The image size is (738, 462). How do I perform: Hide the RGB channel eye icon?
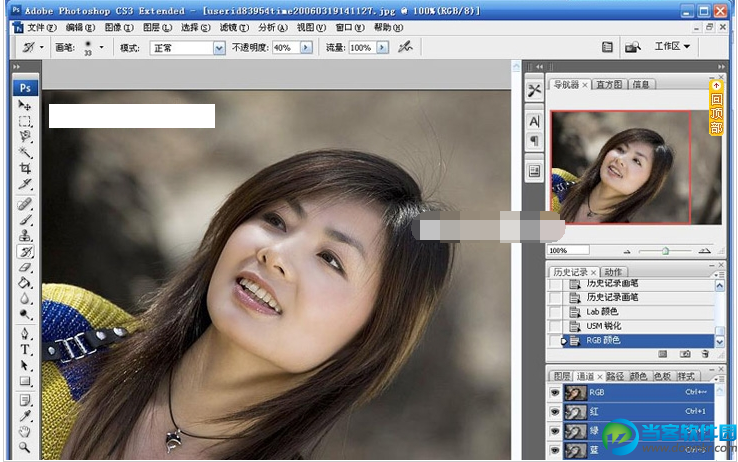554,393
